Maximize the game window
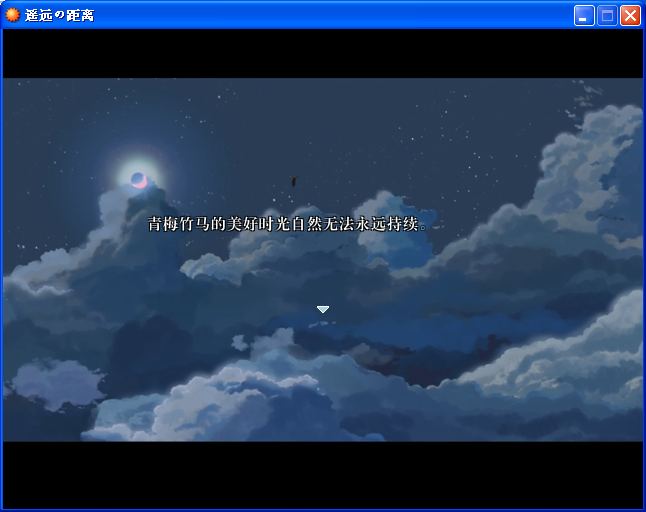Viewport: 646px width, 512px height. pos(607,16)
